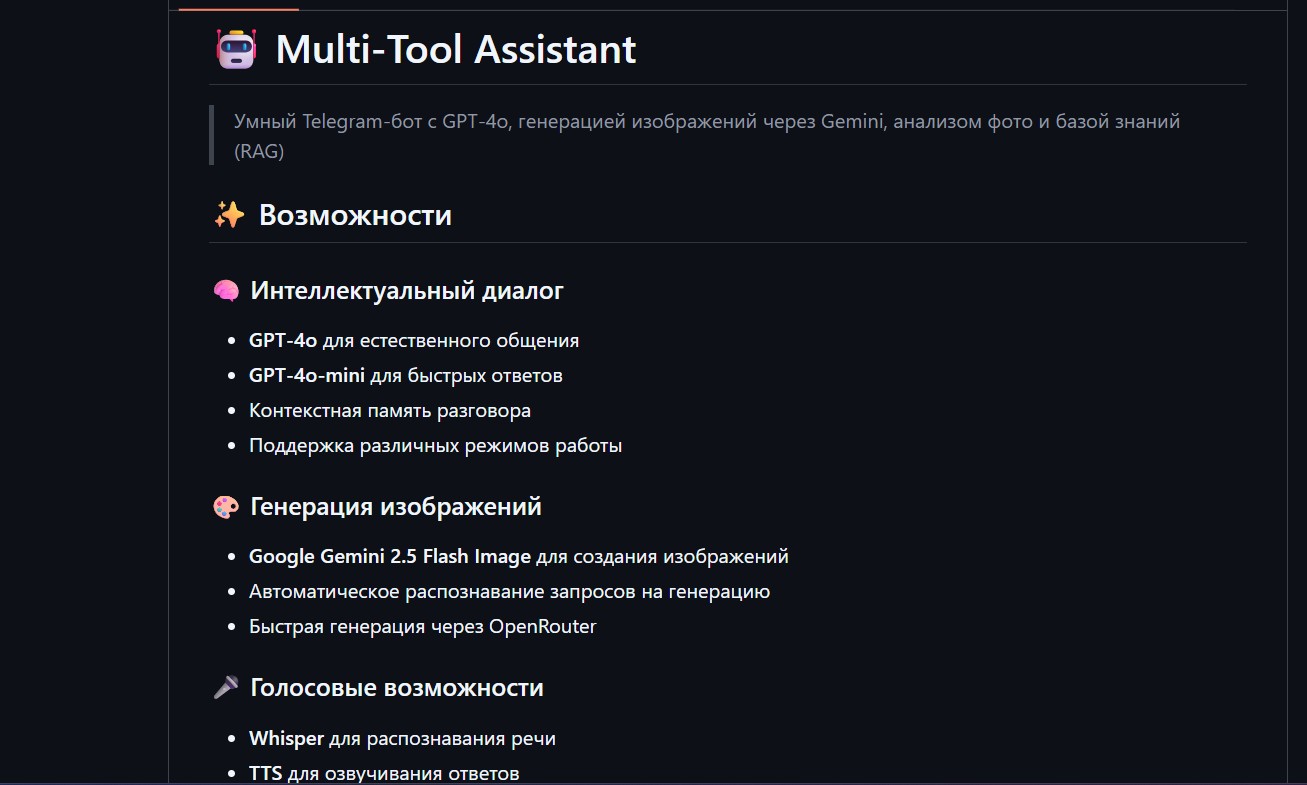The width and height of the screenshot is (1307, 785).
Task: Click the Контекстная память разговора bullet
Action: pyautogui.click(x=390, y=410)
